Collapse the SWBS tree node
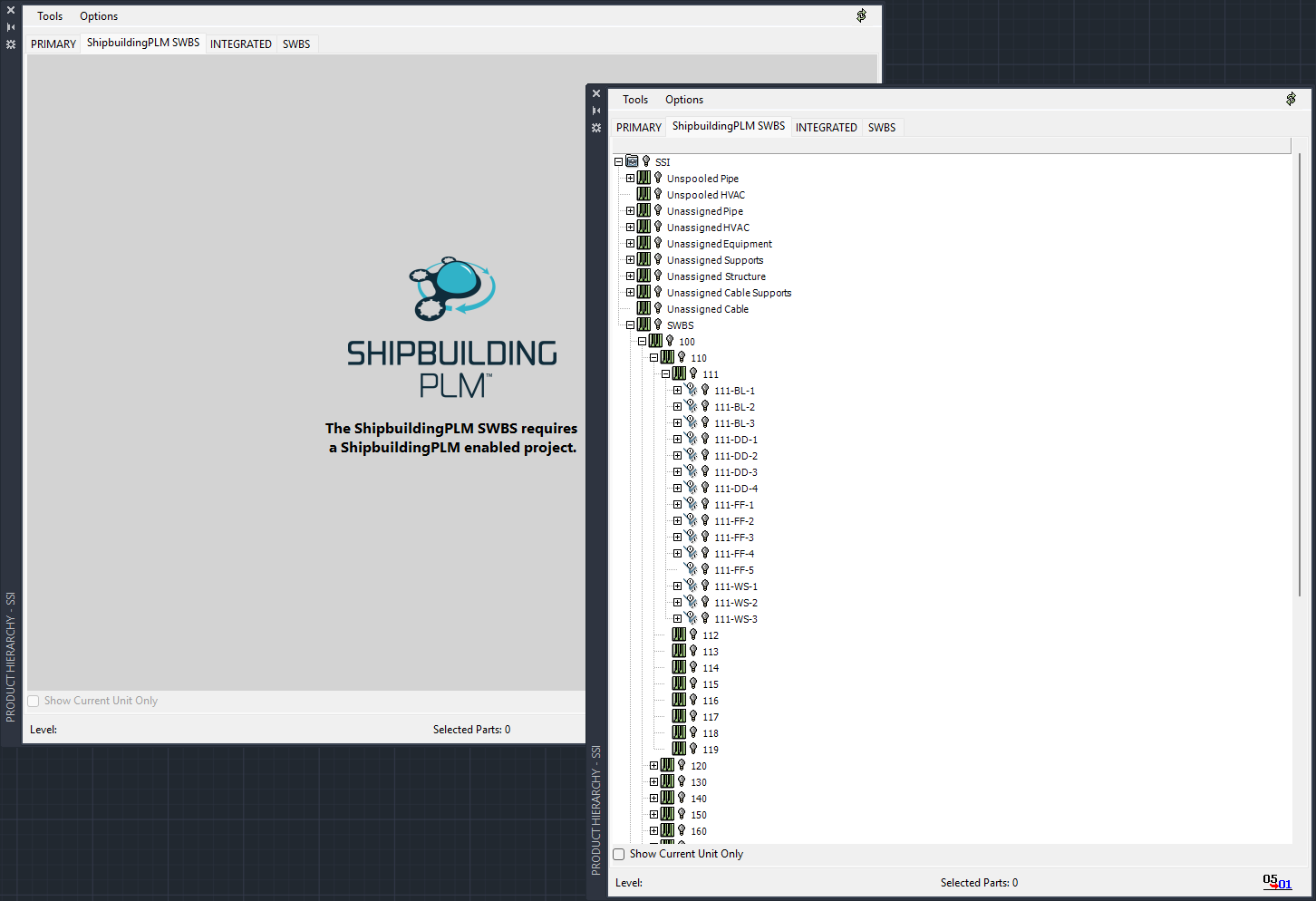 click(x=630, y=325)
